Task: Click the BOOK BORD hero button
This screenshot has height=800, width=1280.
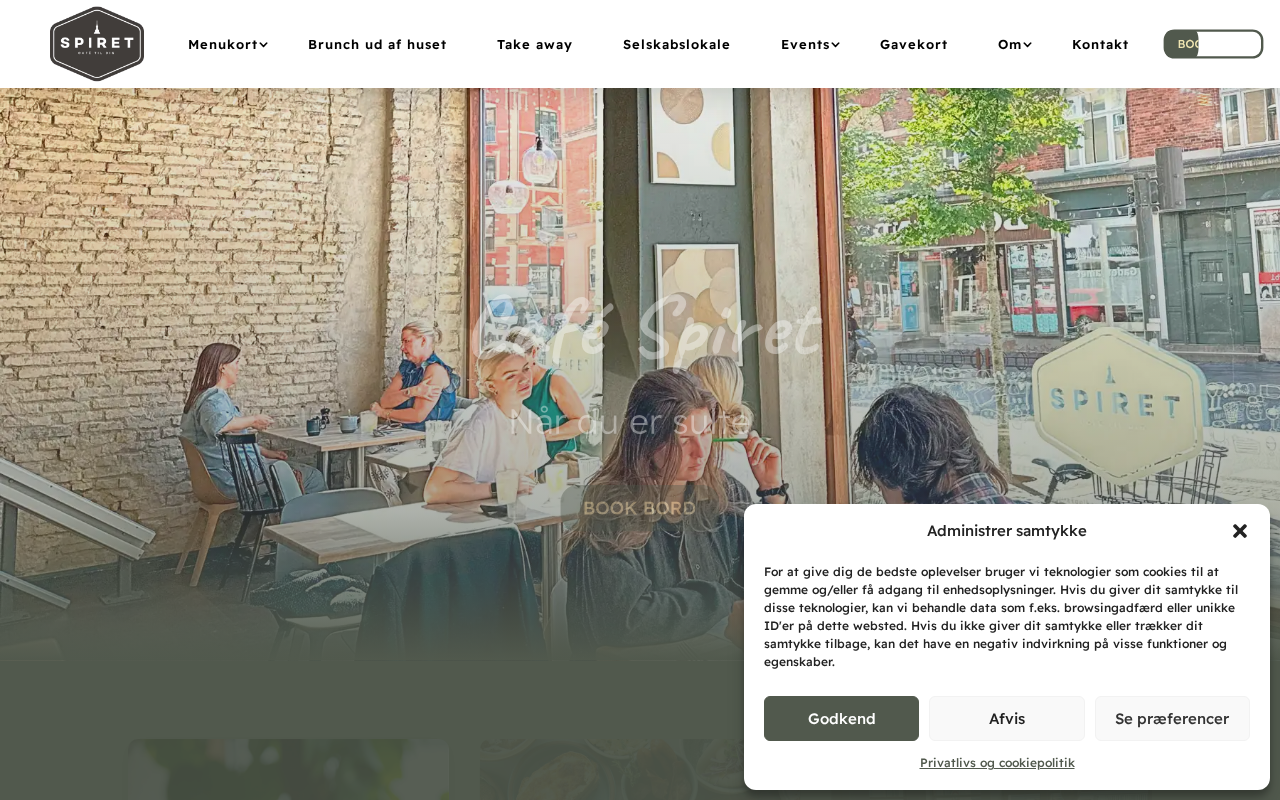Action: [640, 508]
